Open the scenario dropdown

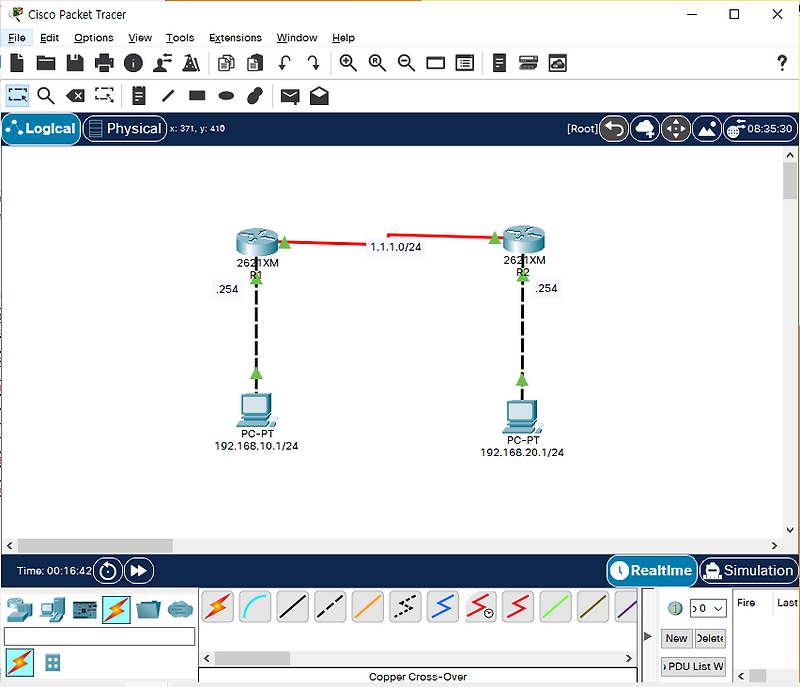click(x=708, y=608)
